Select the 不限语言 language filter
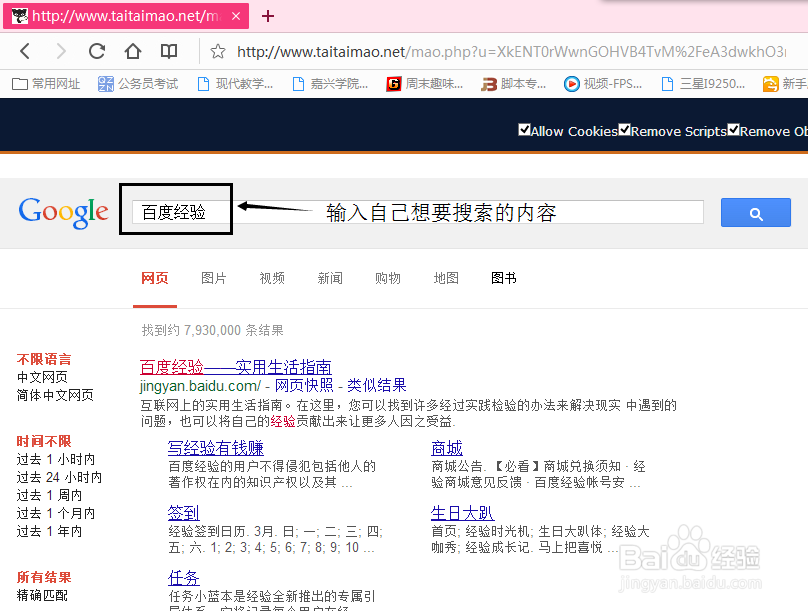 click(44, 359)
